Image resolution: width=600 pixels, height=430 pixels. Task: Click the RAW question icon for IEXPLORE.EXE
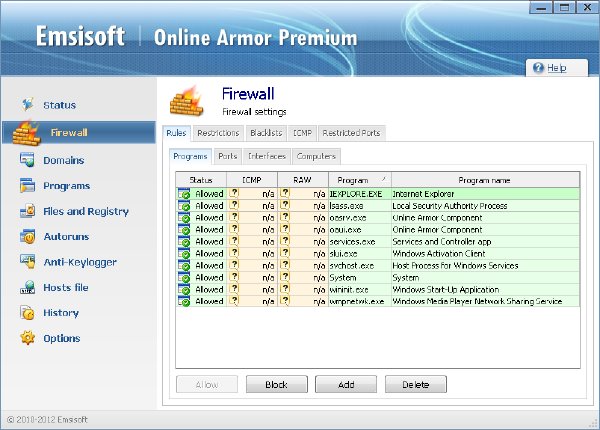284,193
